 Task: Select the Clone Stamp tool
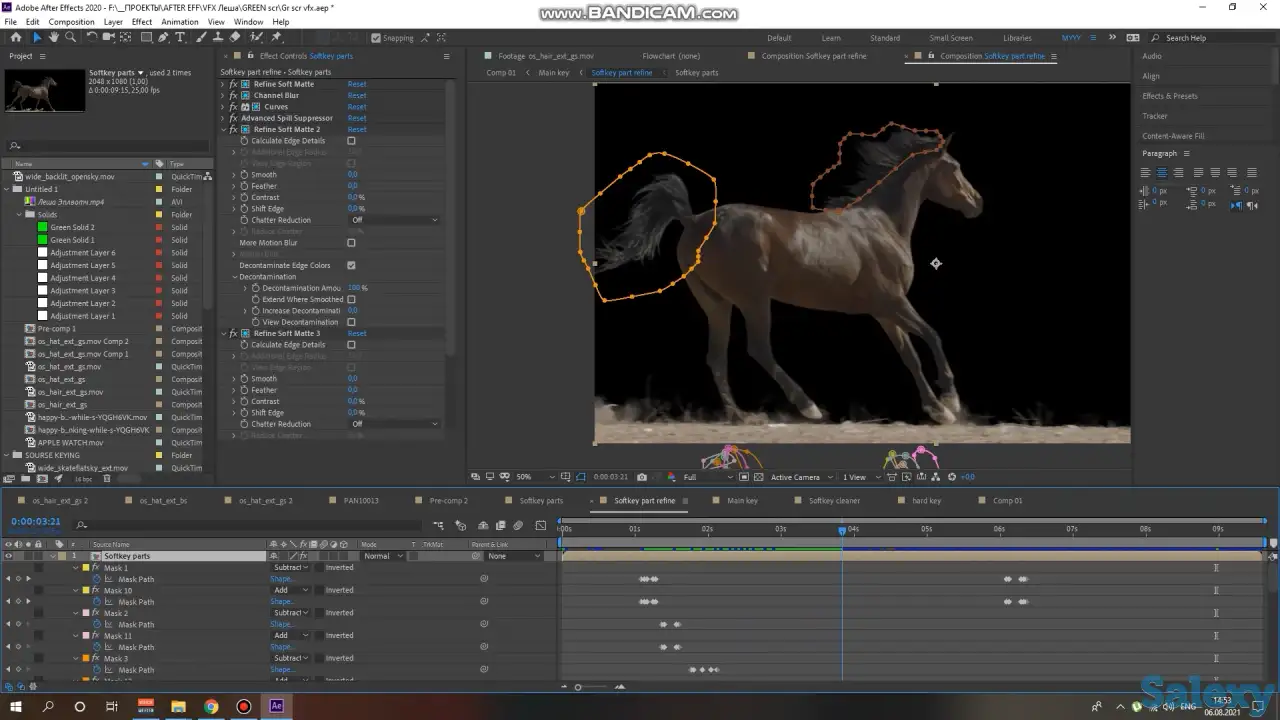[218, 37]
